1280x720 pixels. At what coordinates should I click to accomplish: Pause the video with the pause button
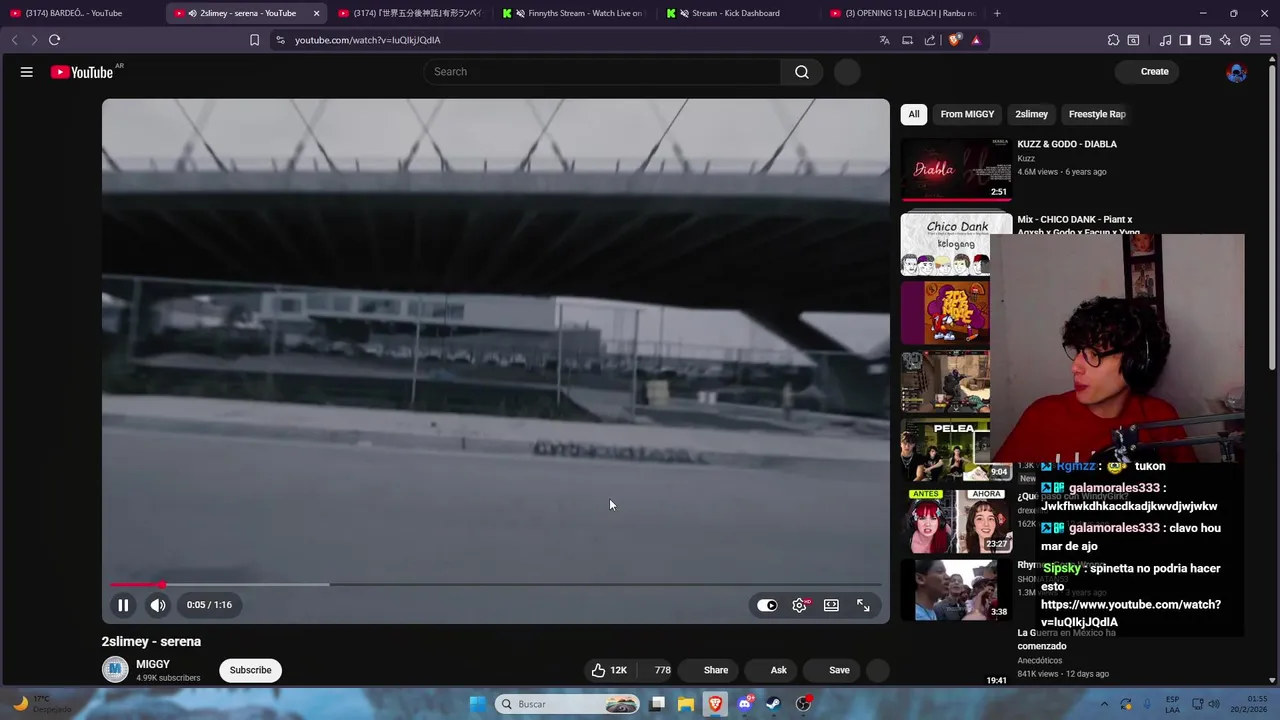click(123, 605)
